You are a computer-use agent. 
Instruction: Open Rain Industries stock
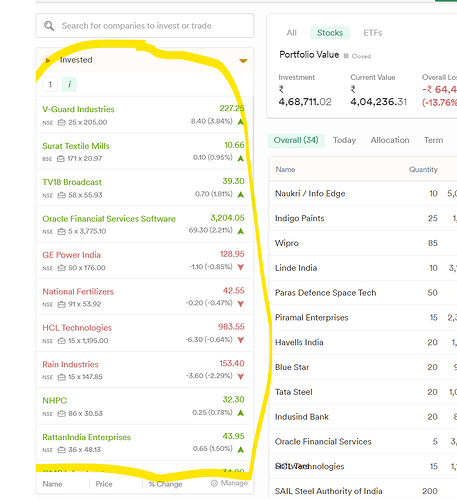coord(144,370)
